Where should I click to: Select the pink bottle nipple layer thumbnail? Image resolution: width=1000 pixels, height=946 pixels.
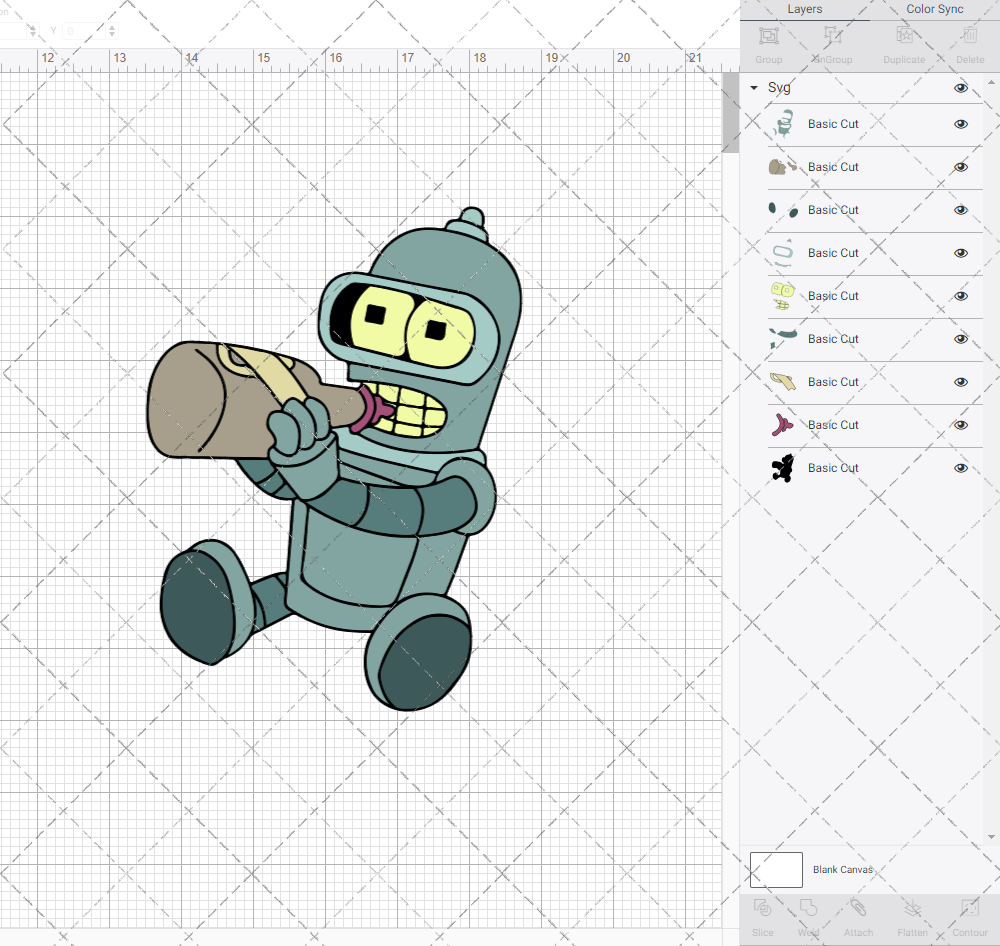pos(783,425)
